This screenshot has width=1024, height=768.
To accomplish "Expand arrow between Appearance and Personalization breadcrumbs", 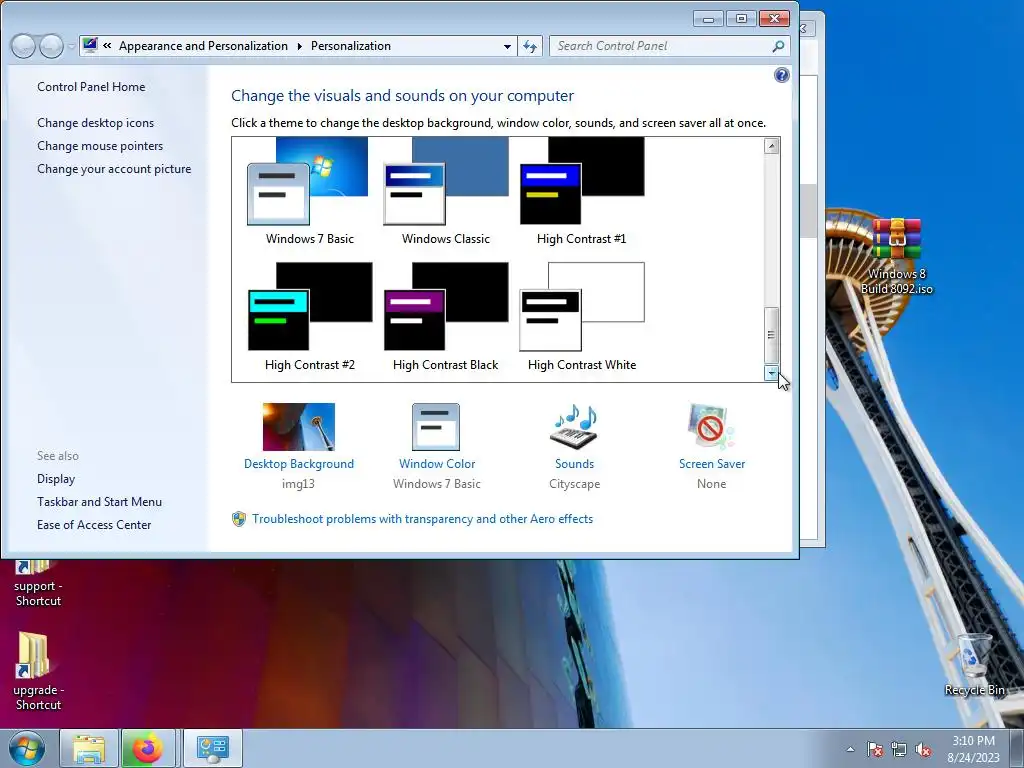I will pyautogui.click(x=300, y=46).
